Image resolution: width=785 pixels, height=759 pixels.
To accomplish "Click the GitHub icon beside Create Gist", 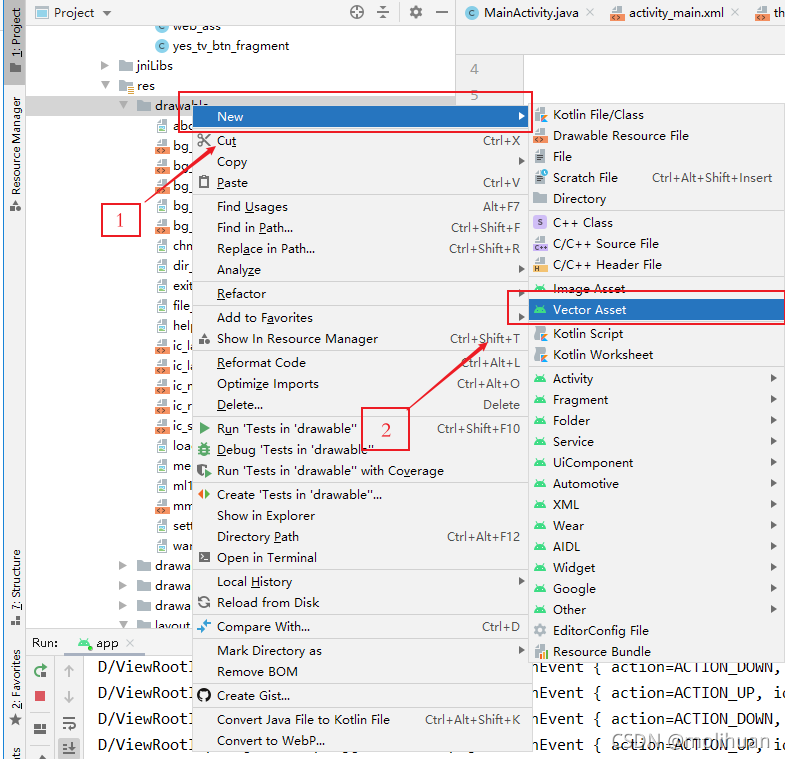I will [204, 695].
